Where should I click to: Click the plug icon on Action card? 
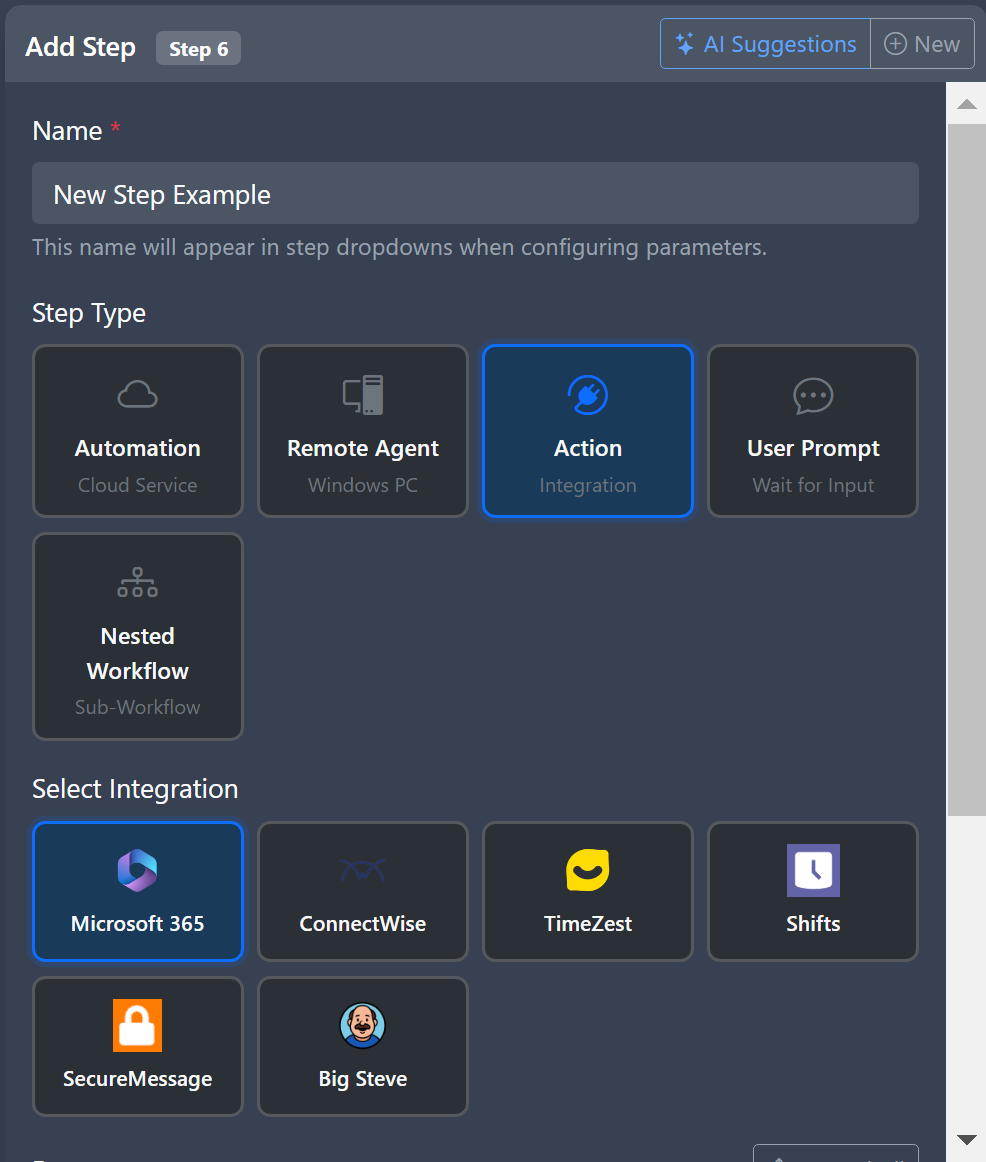[587, 395]
